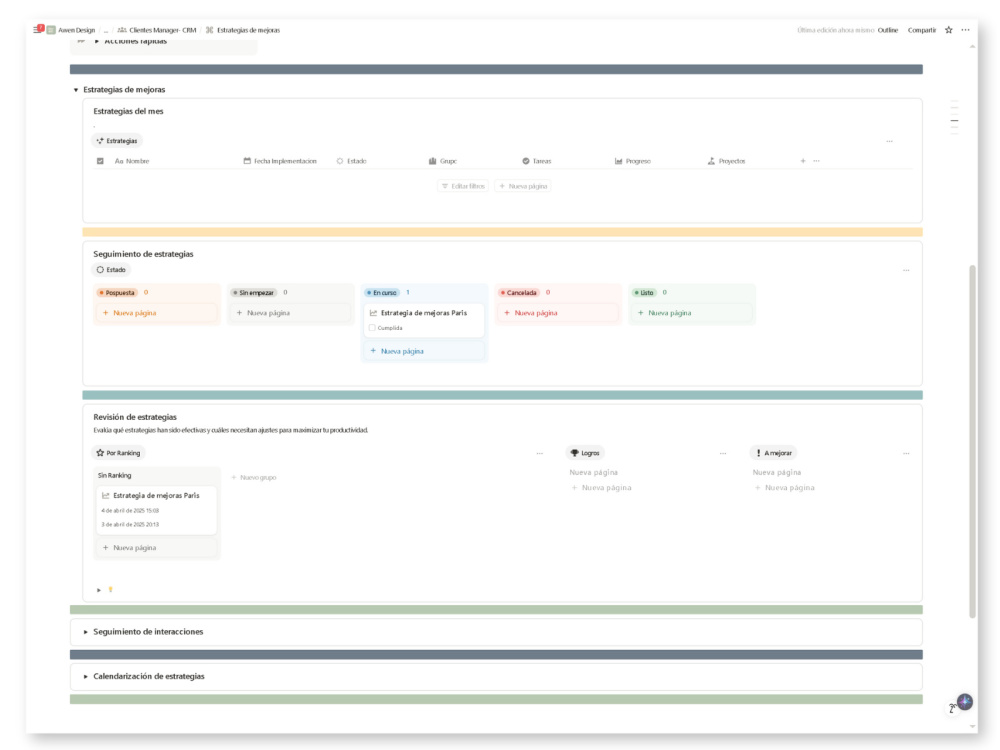1000x750 pixels.
Task: Add Nueva página in Sin empezar column
Action: tap(291, 313)
